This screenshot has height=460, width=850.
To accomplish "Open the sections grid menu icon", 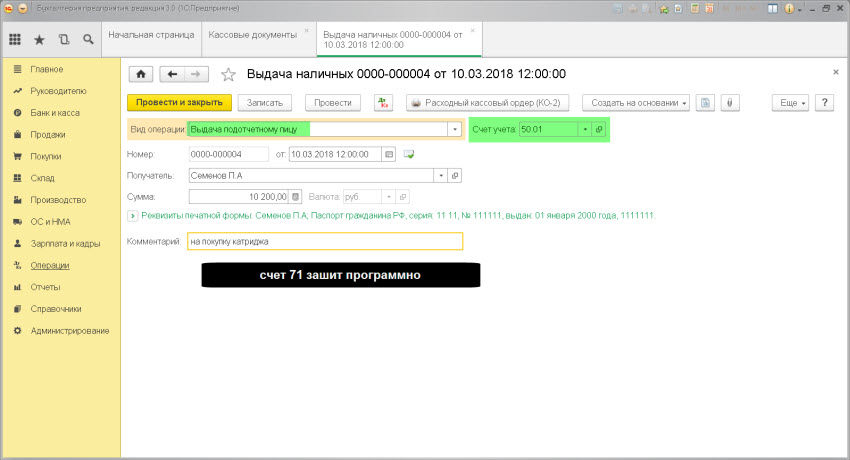I will pyautogui.click(x=15, y=40).
